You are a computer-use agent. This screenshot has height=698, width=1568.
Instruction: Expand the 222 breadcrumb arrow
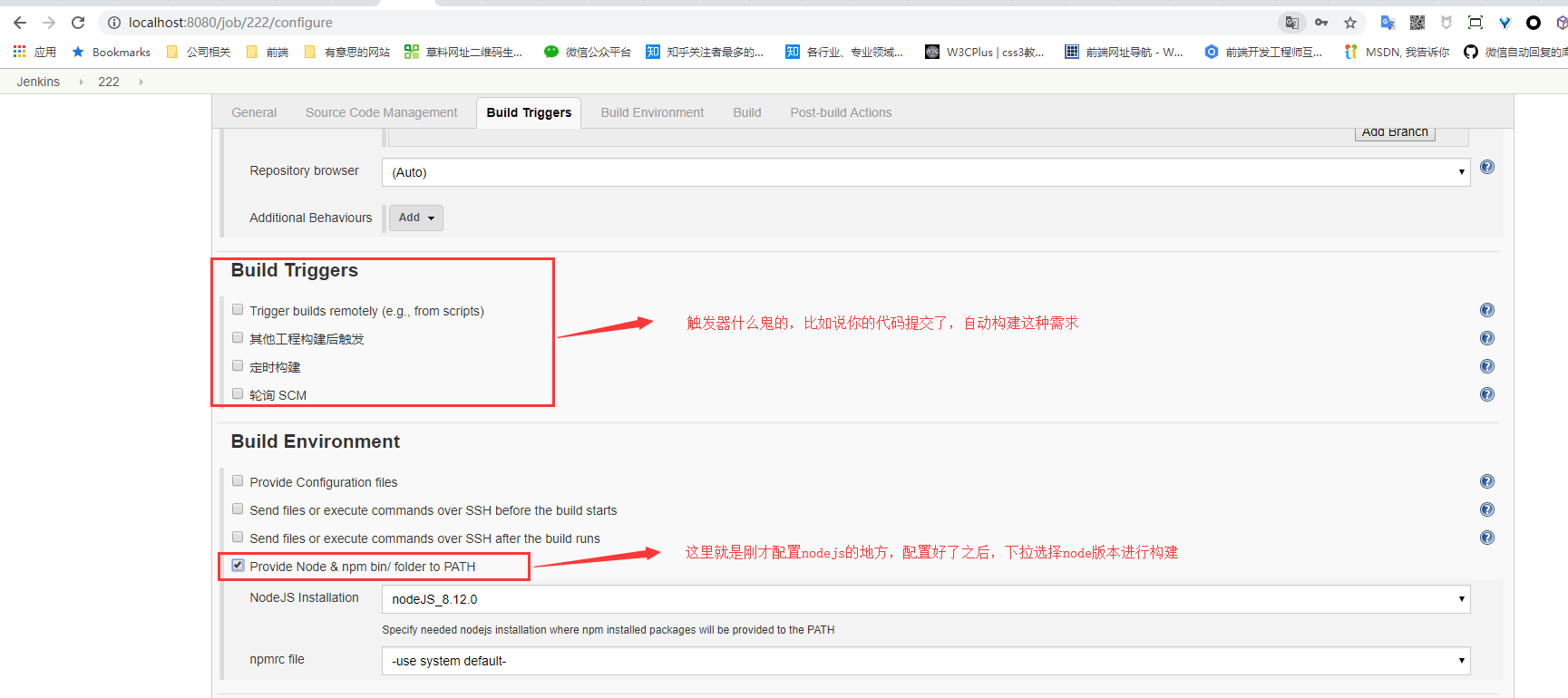point(141,82)
